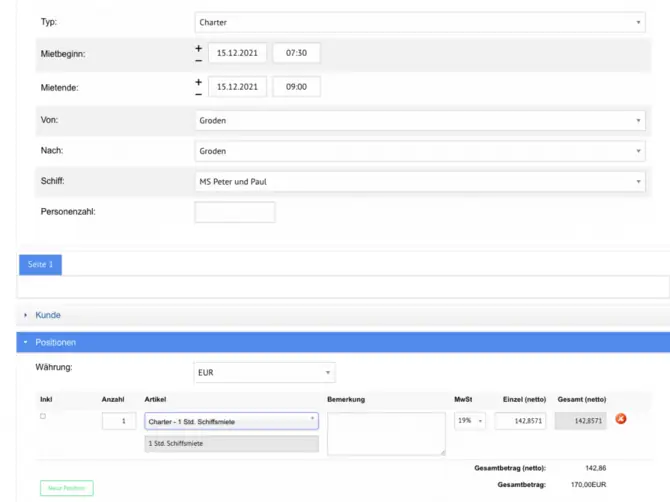Tick the Inkl checkbox

(x=43, y=416)
